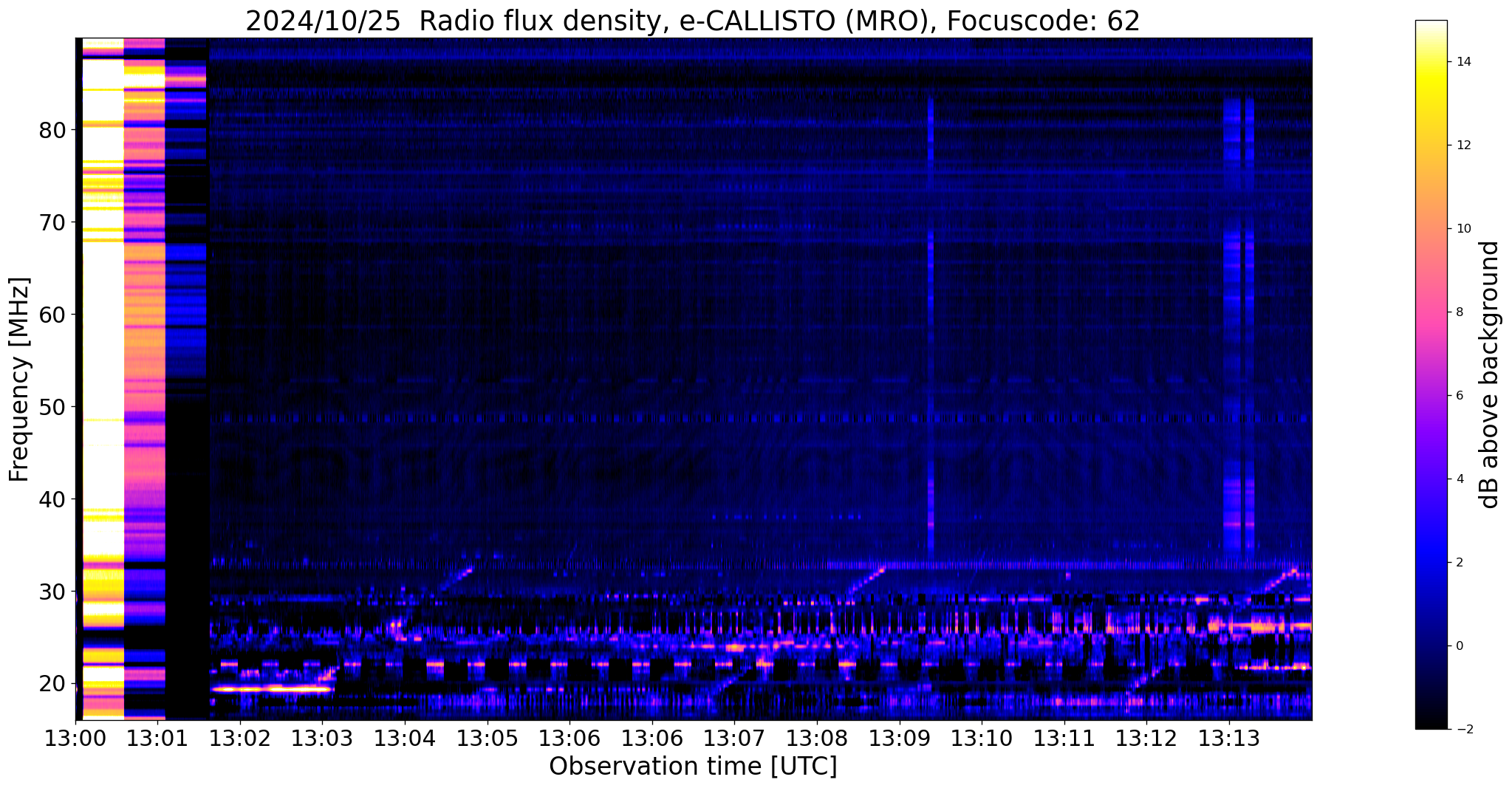The image size is (1512, 788).
Task: Click the "Frequency [MHz]" y-axis label
Action: coord(20,380)
